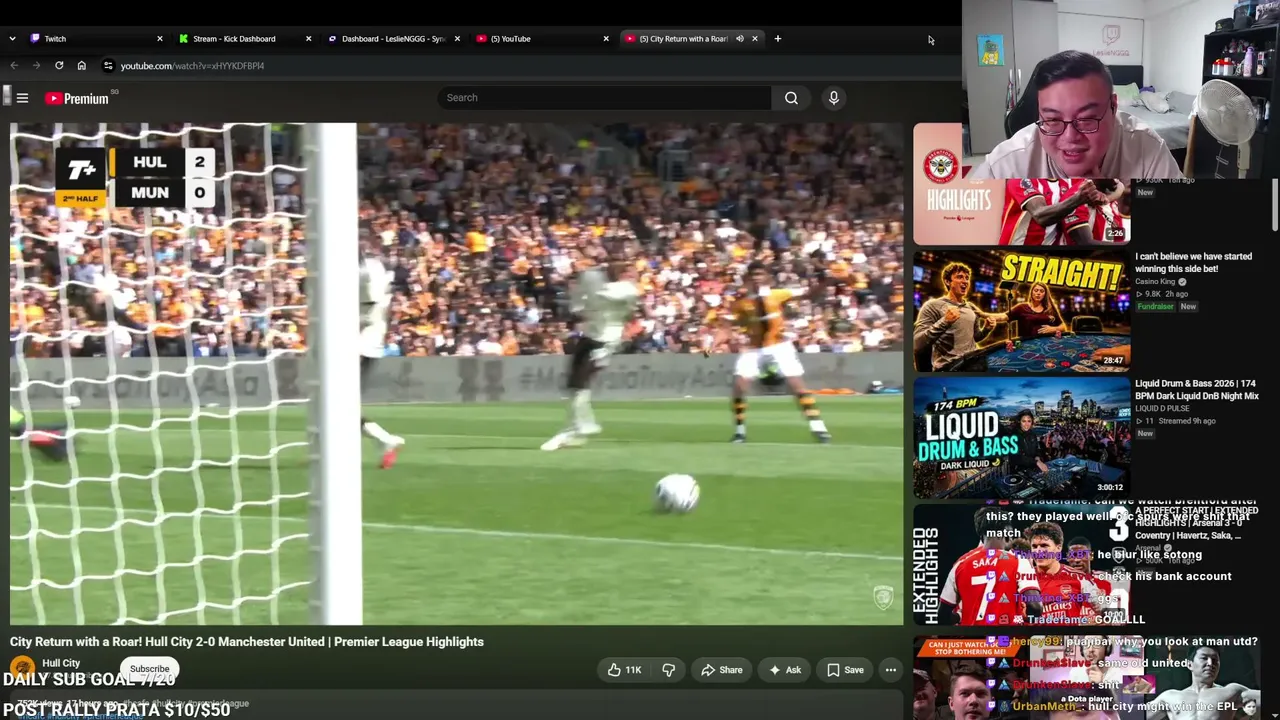Expand the tab search chevron
Viewport: 1280px width, 720px height.
(12, 39)
